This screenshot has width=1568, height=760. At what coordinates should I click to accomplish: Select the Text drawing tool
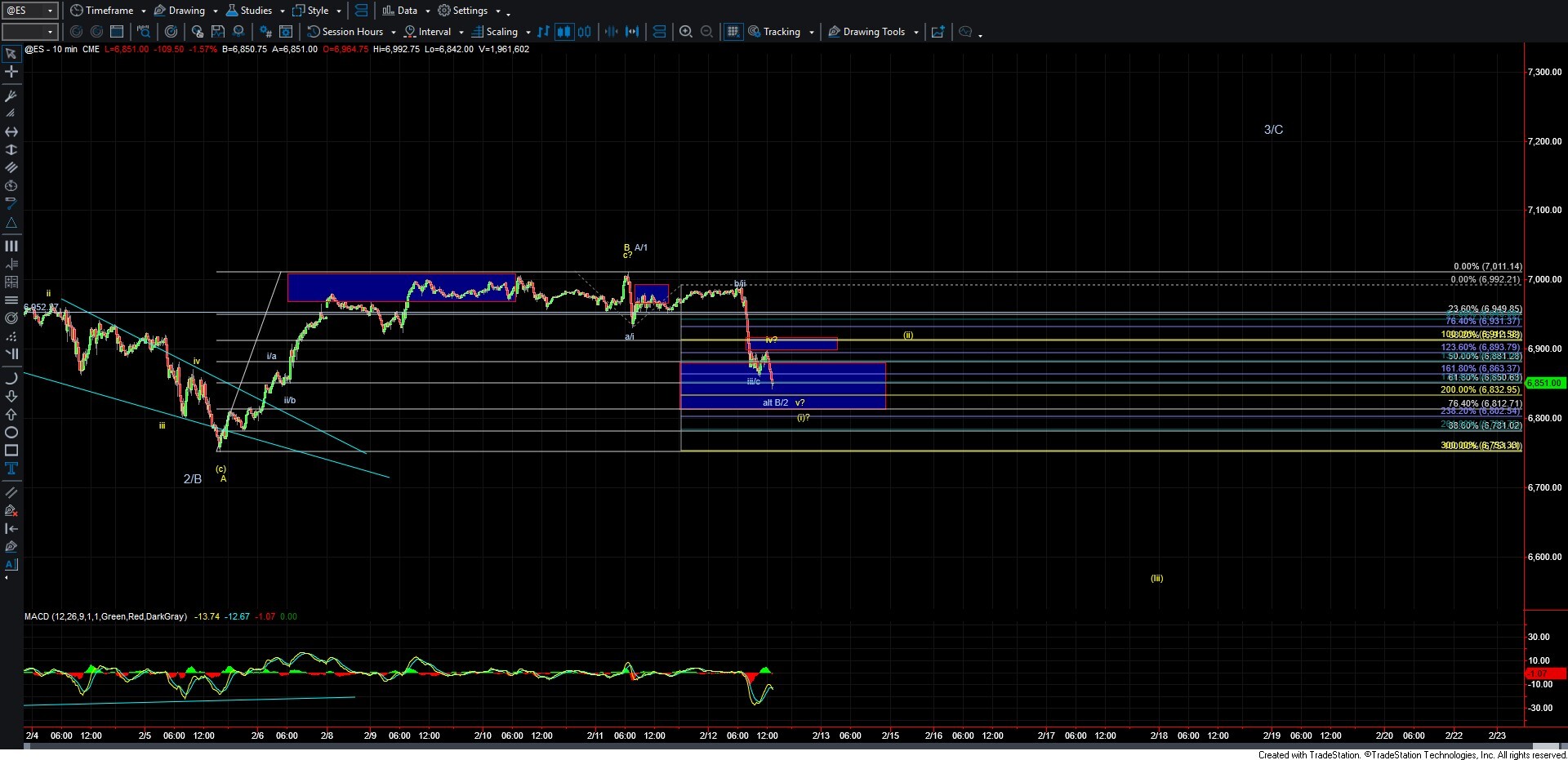[11, 469]
